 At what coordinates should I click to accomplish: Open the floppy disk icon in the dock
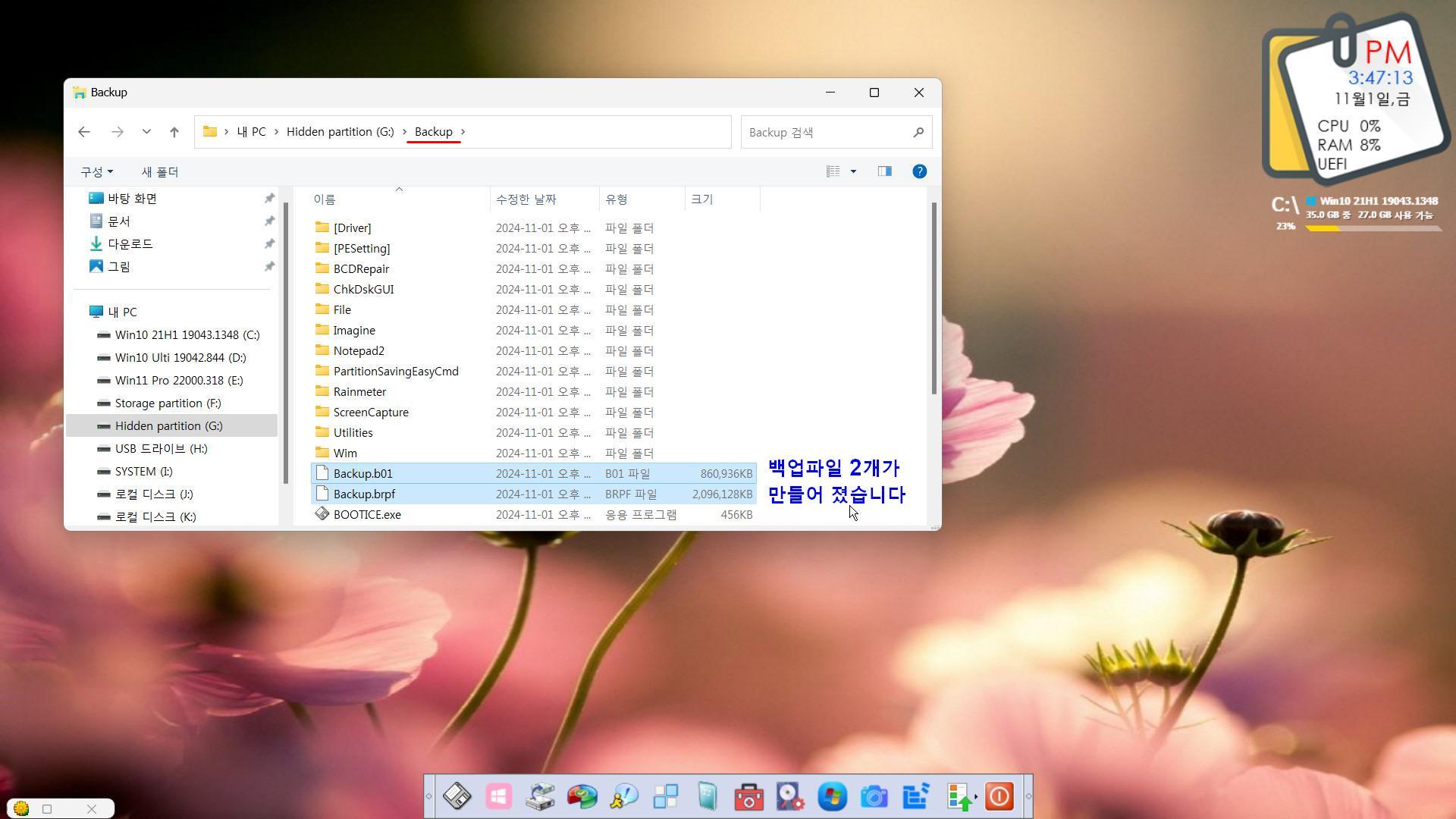[x=457, y=796]
